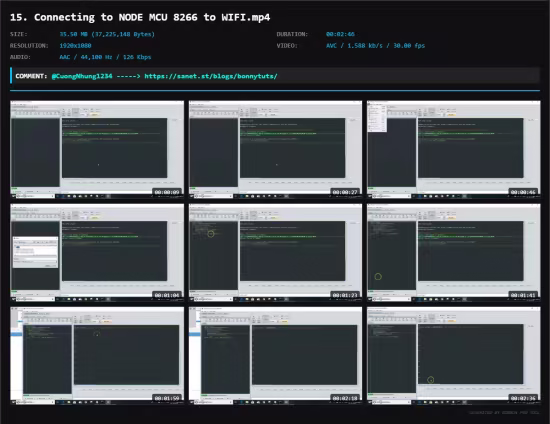Click the 'RESOLUTION:' label
The image size is (550, 424).
pyautogui.click(x=29, y=46)
